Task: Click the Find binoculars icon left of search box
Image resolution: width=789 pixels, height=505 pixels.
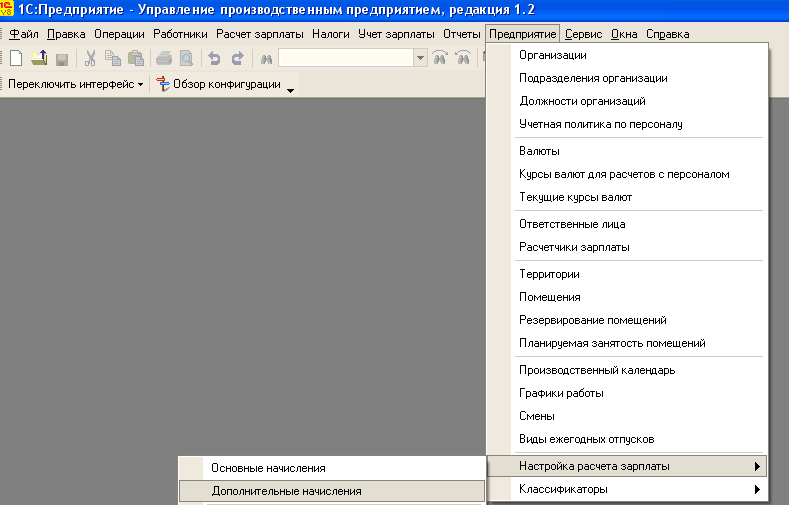Action: pos(266,59)
